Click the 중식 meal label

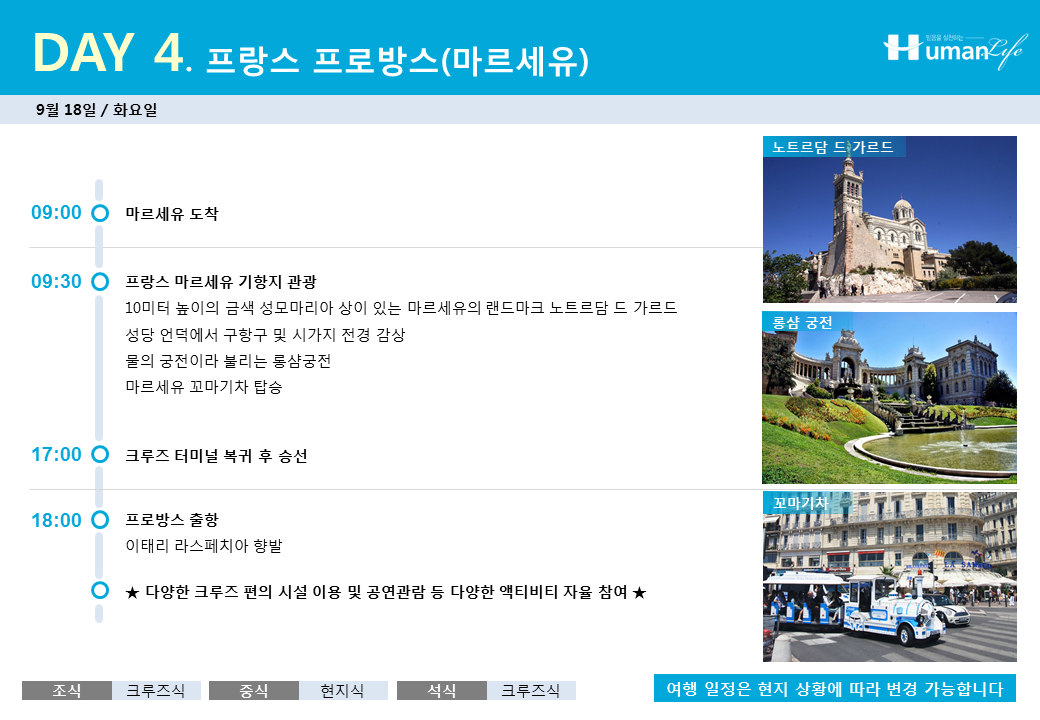tap(254, 690)
